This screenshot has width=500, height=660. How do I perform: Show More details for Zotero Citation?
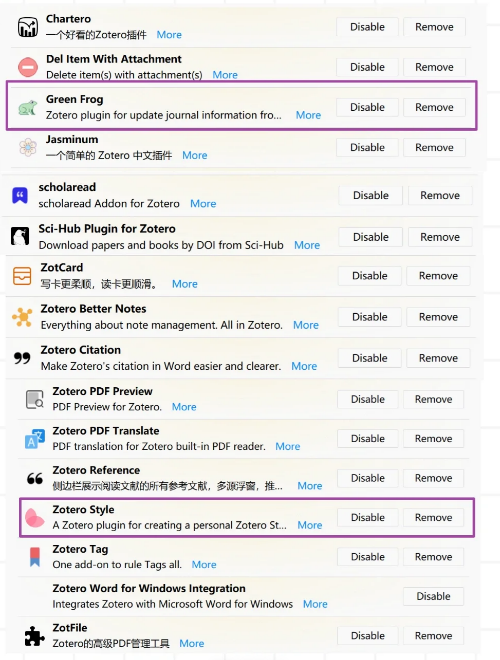[304, 366]
